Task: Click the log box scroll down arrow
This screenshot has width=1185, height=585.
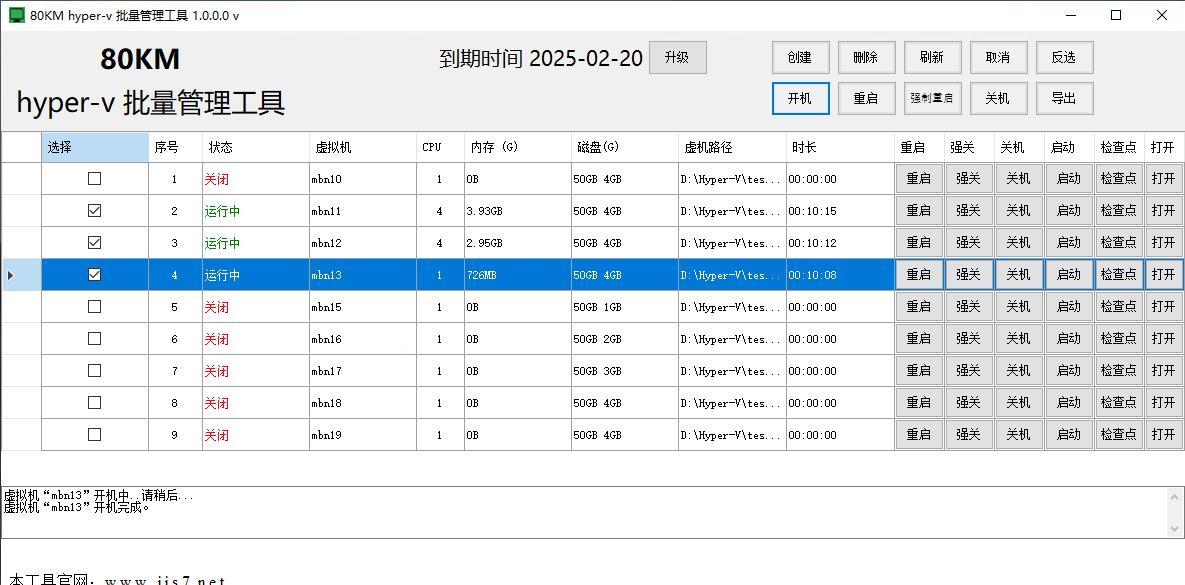Action: [x=1176, y=528]
